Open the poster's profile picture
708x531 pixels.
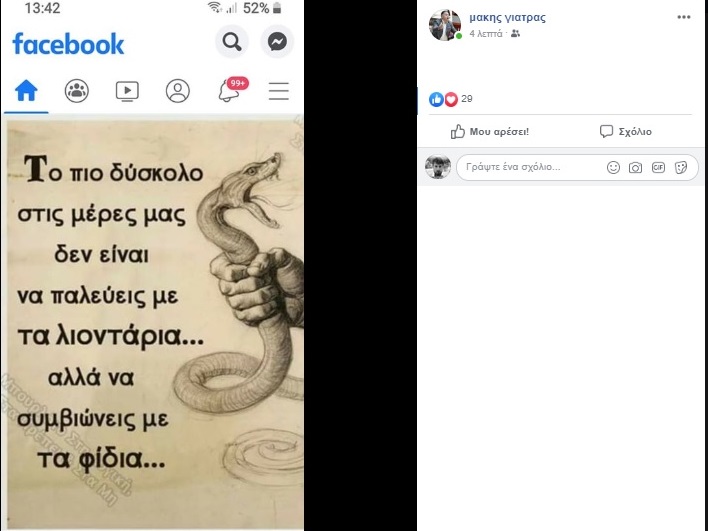tap(445, 25)
